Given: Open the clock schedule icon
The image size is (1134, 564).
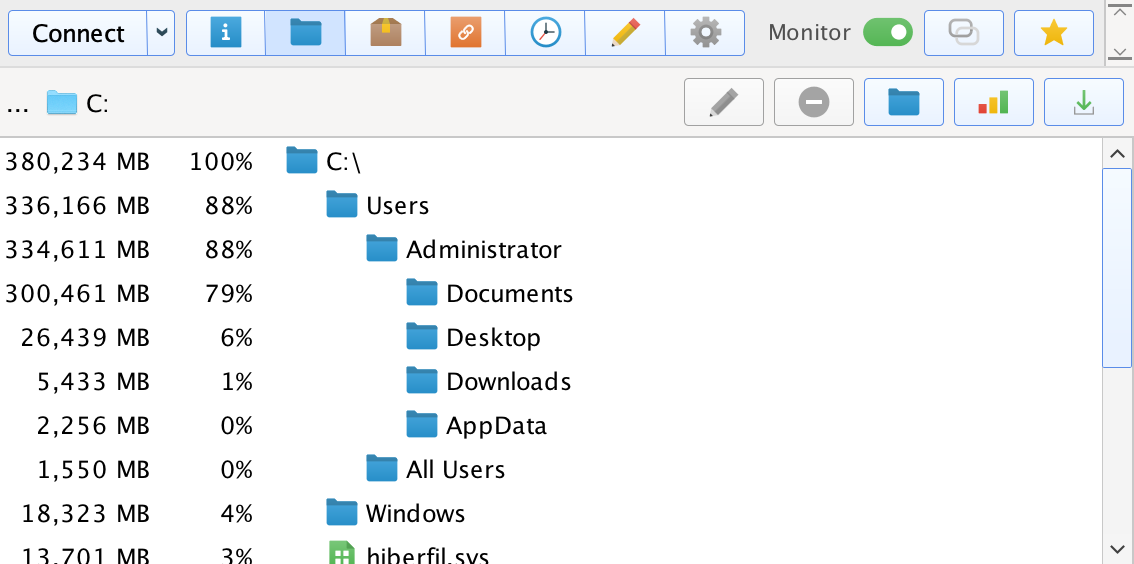Looking at the screenshot, I should (545, 33).
